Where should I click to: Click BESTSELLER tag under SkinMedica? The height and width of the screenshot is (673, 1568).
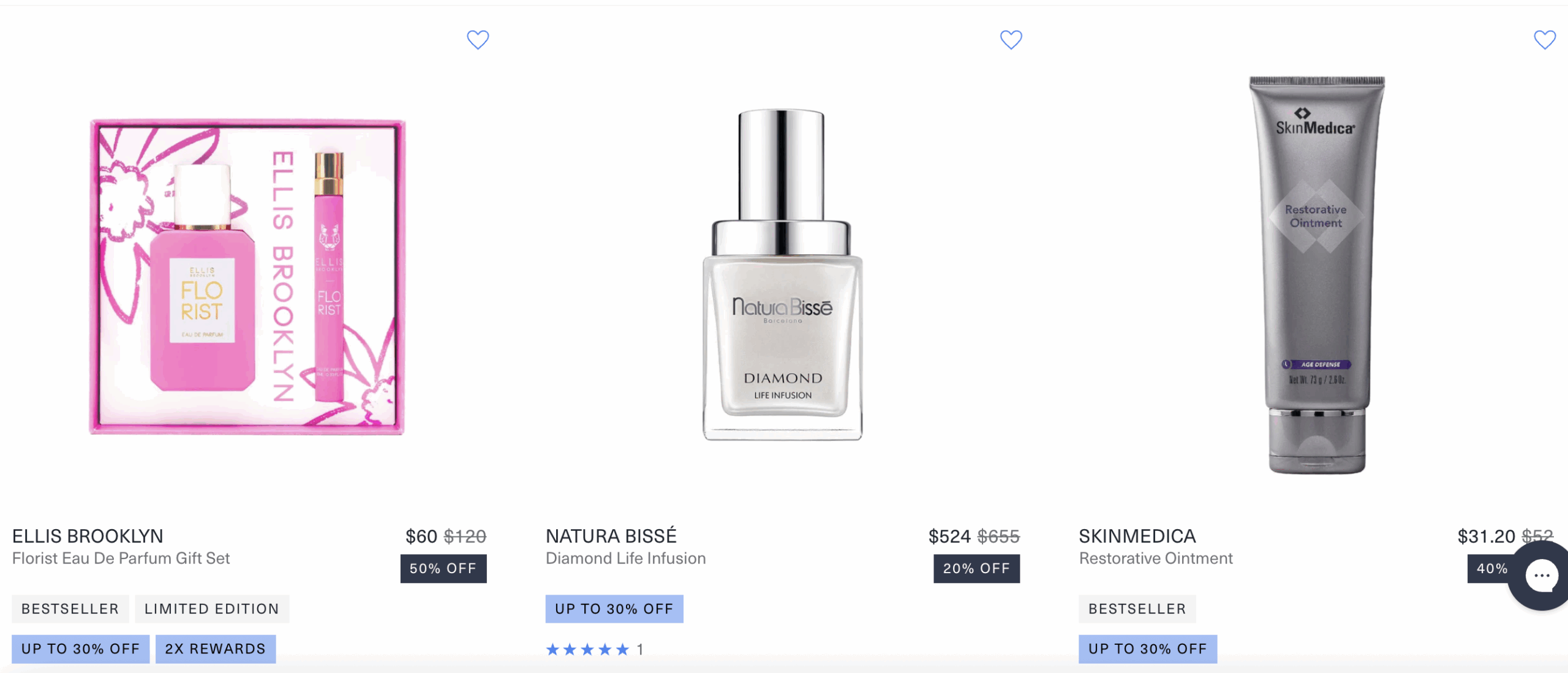[1137, 609]
